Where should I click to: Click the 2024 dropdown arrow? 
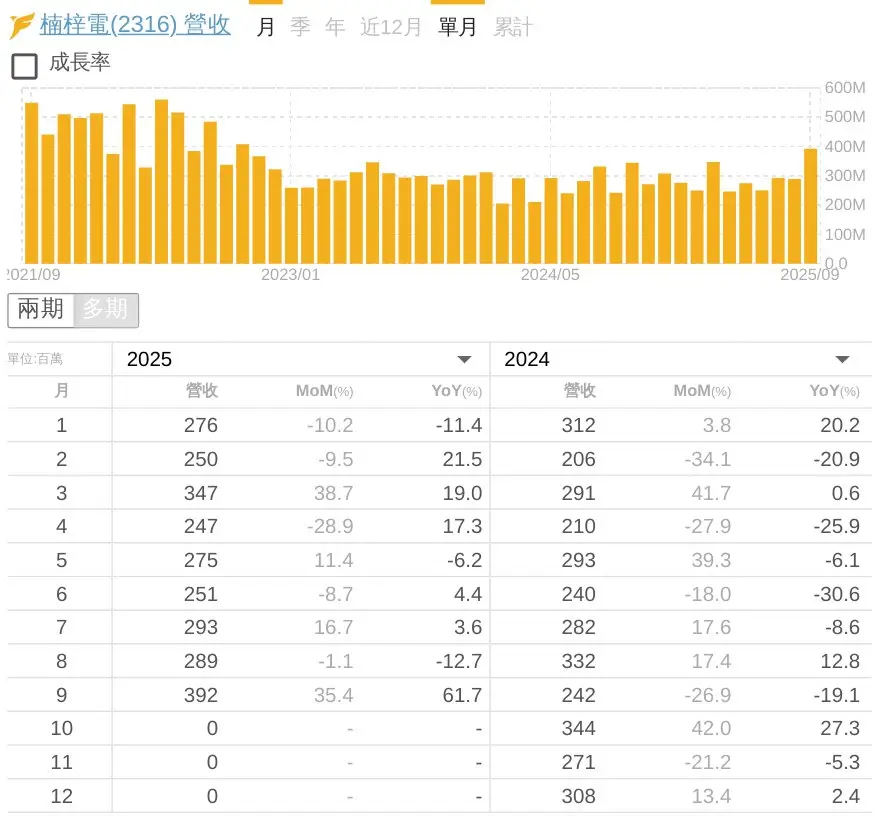pyautogui.click(x=842, y=360)
